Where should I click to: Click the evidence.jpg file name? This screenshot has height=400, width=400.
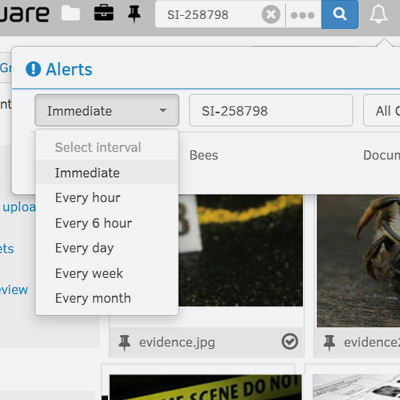pos(177,343)
